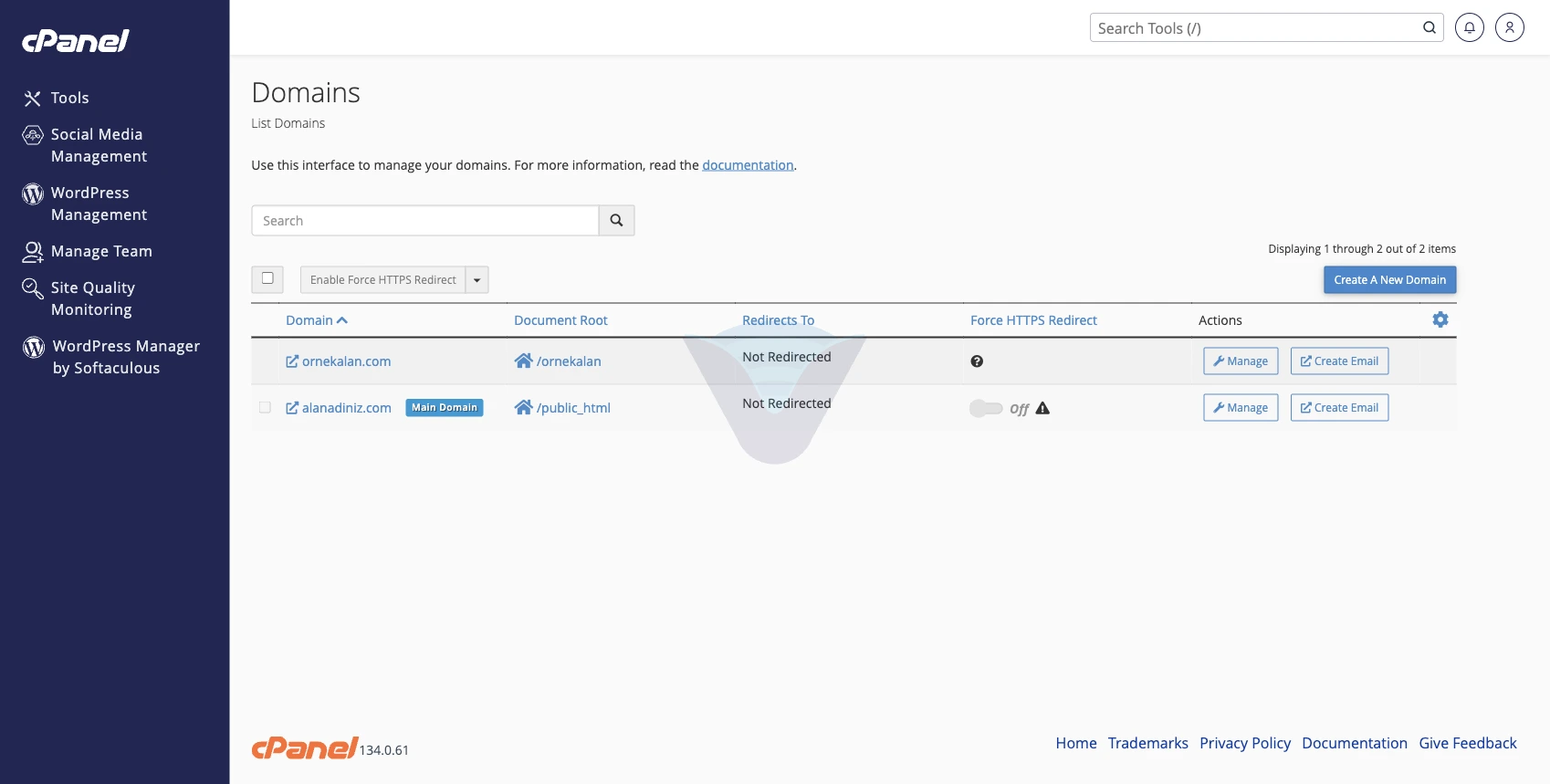The image size is (1550, 784).
Task: Click the warning triangle next to Off
Action: coord(1042,408)
